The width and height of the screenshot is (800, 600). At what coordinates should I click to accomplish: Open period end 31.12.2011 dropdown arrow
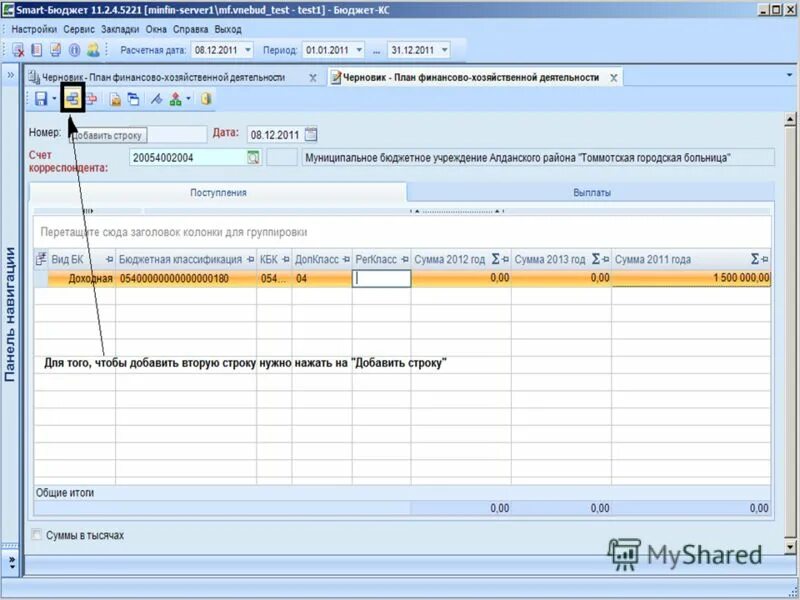[445, 50]
